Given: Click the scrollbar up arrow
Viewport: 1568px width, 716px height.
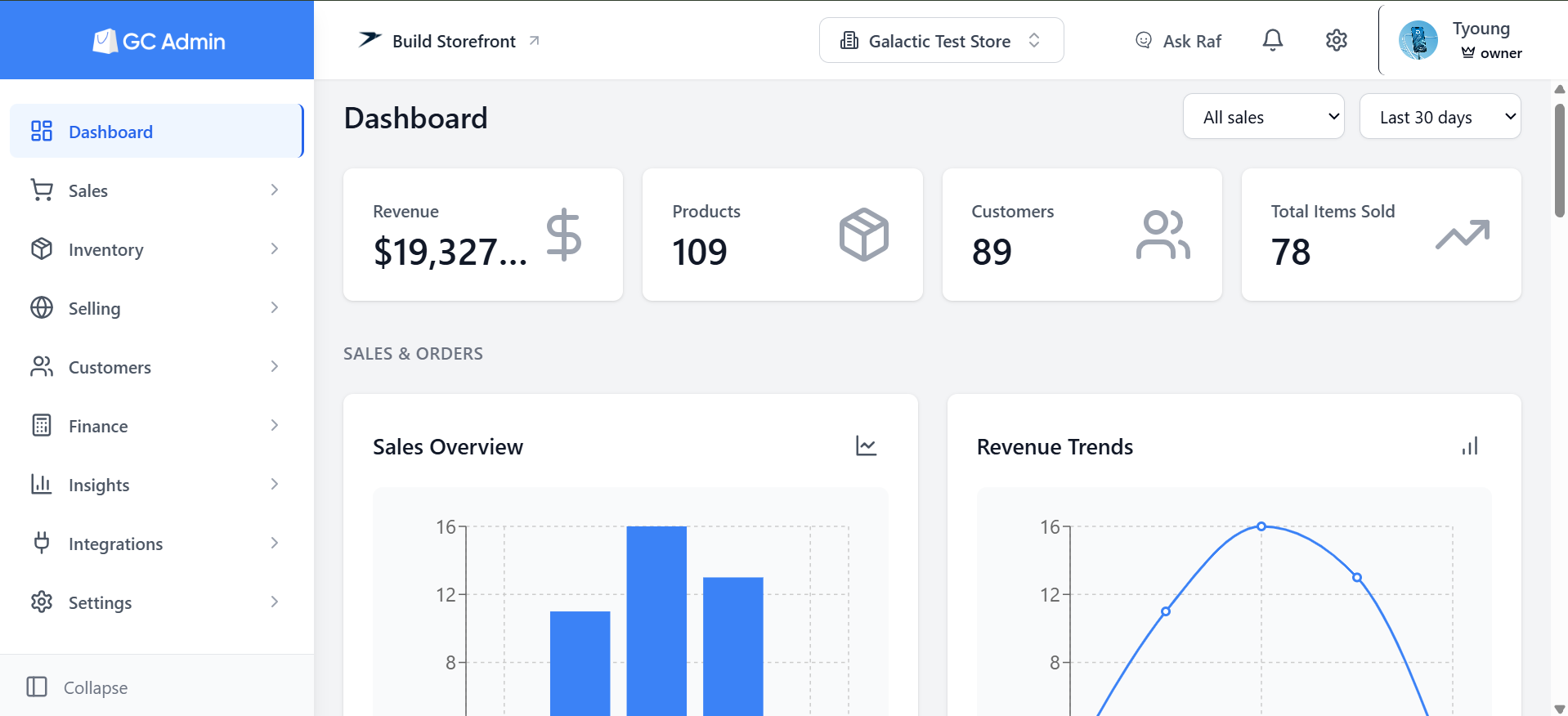Looking at the screenshot, I should pyautogui.click(x=1559, y=88).
